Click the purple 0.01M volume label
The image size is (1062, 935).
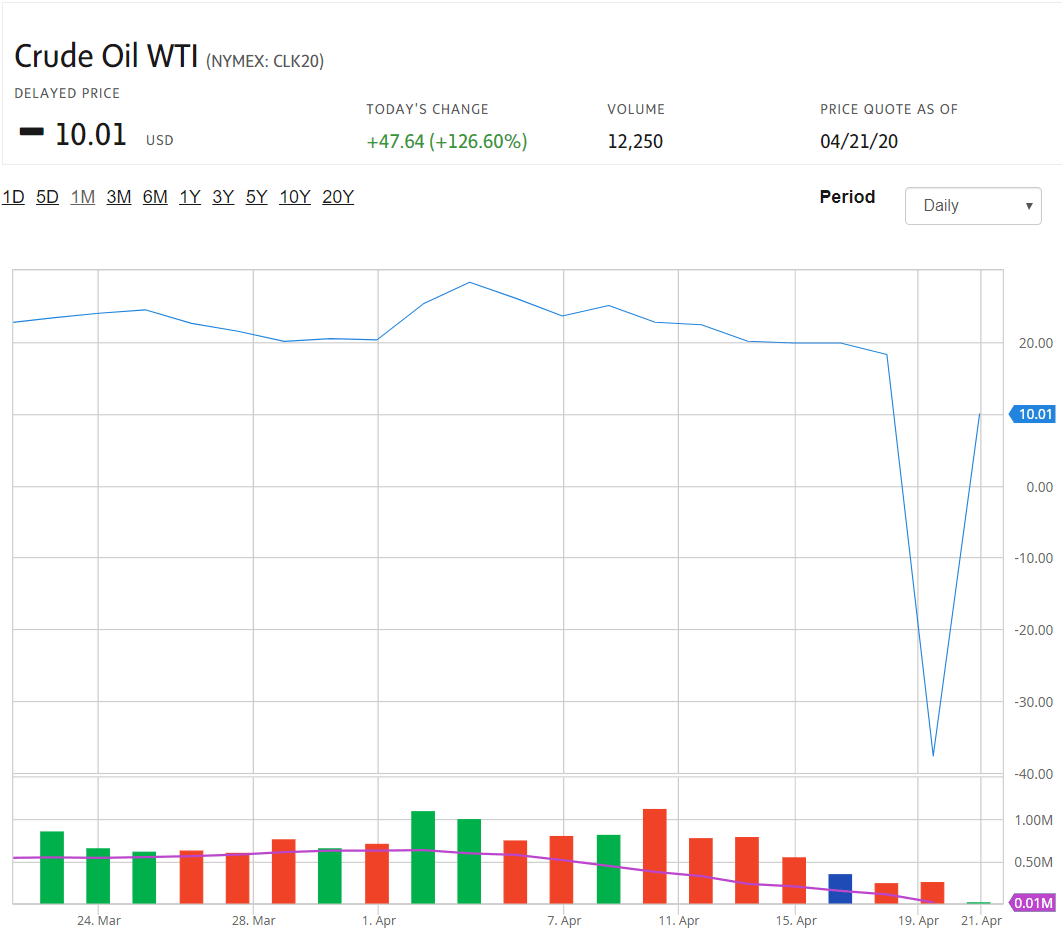pos(1033,904)
